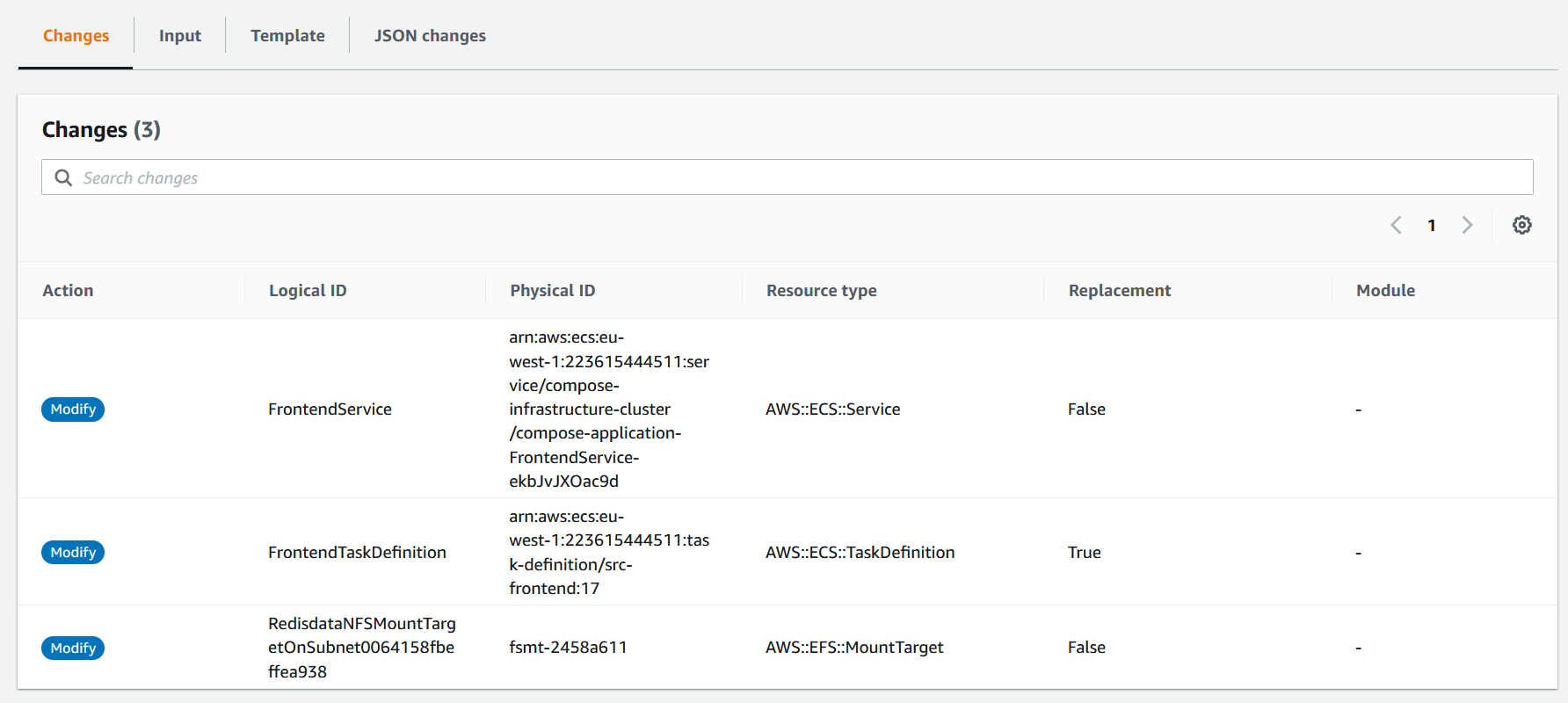Click Modify badge for FrontendTaskDefinition
1568x703 pixels.
[x=73, y=553]
